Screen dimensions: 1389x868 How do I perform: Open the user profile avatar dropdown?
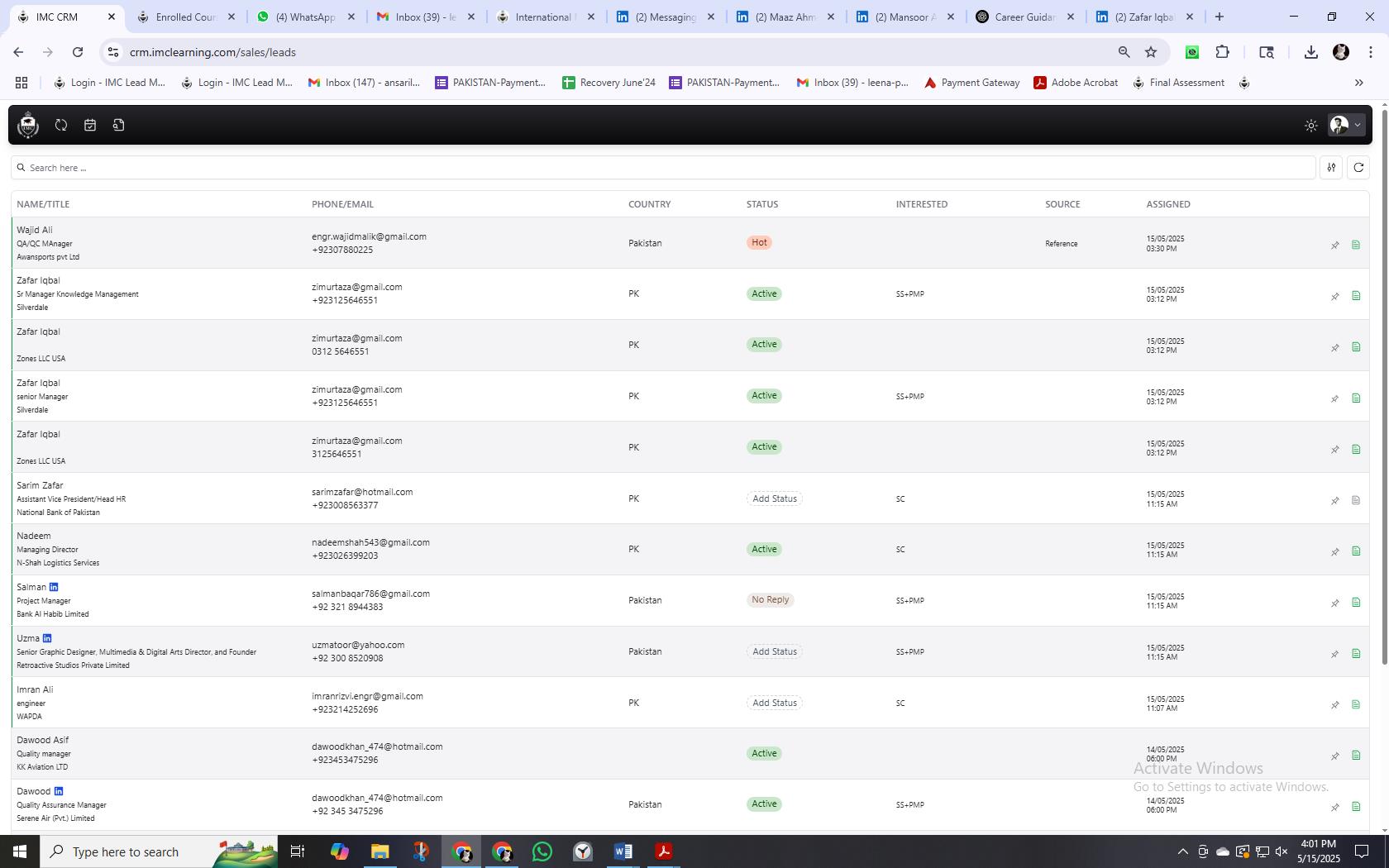coord(1345,125)
